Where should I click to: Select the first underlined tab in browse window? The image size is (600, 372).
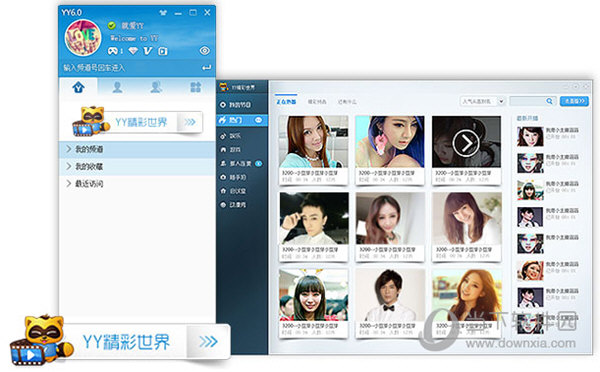286,101
